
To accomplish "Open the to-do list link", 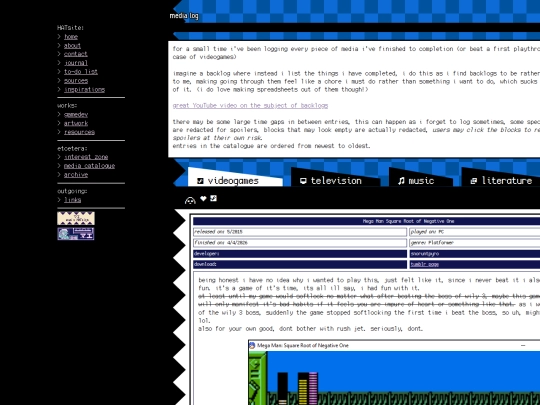I will tap(81, 72).
